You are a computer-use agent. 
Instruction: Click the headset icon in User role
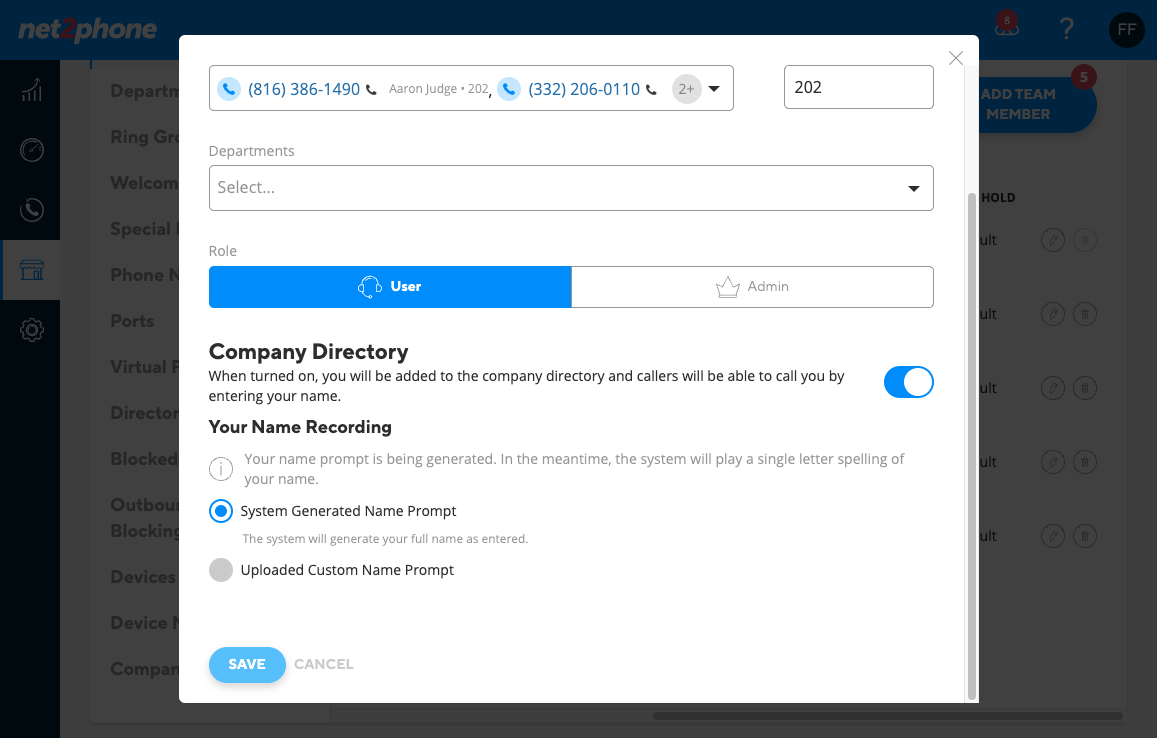click(370, 286)
